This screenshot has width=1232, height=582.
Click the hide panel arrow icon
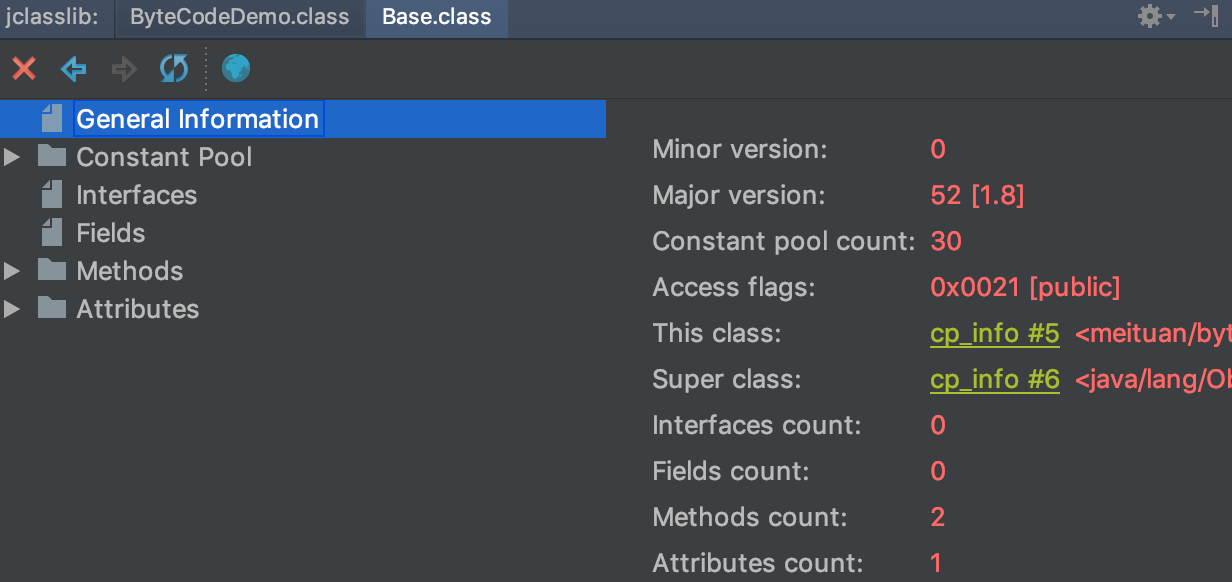pyautogui.click(x=1205, y=17)
